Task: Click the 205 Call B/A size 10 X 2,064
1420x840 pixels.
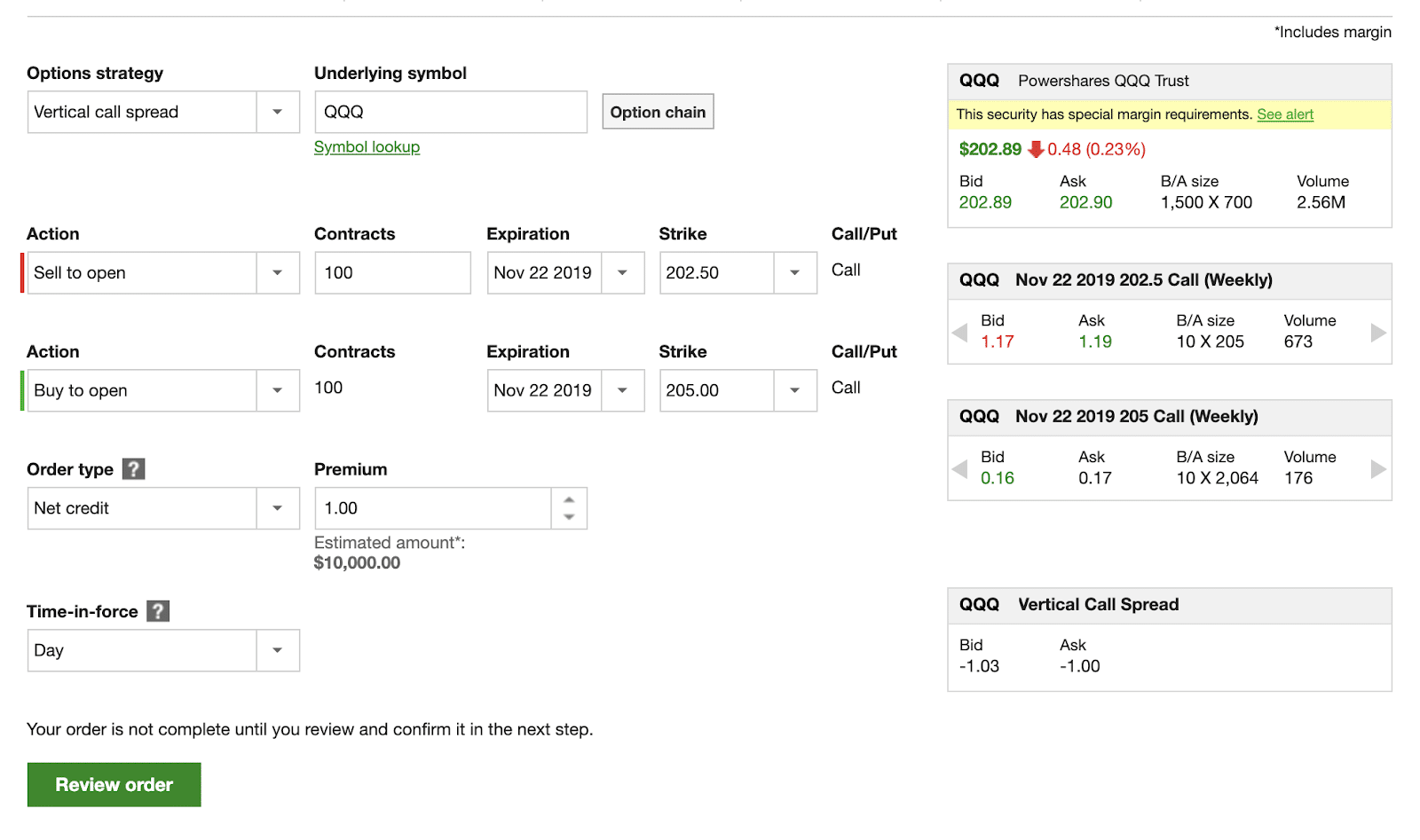Action: coord(1217,478)
